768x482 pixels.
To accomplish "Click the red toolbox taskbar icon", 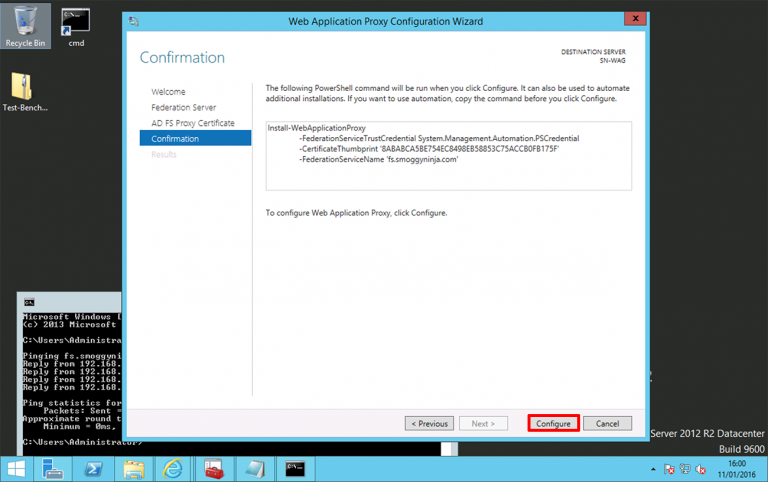I will tap(214, 469).
